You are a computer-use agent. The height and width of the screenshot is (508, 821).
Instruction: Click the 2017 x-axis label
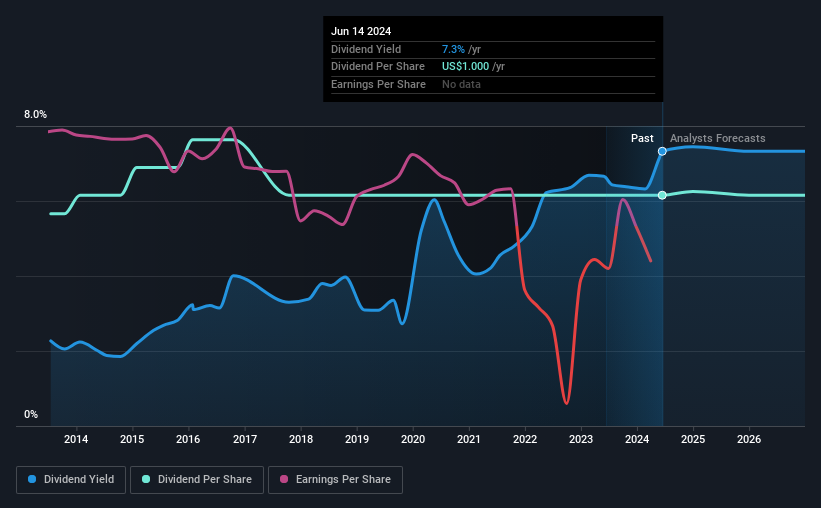pos(245,439)
